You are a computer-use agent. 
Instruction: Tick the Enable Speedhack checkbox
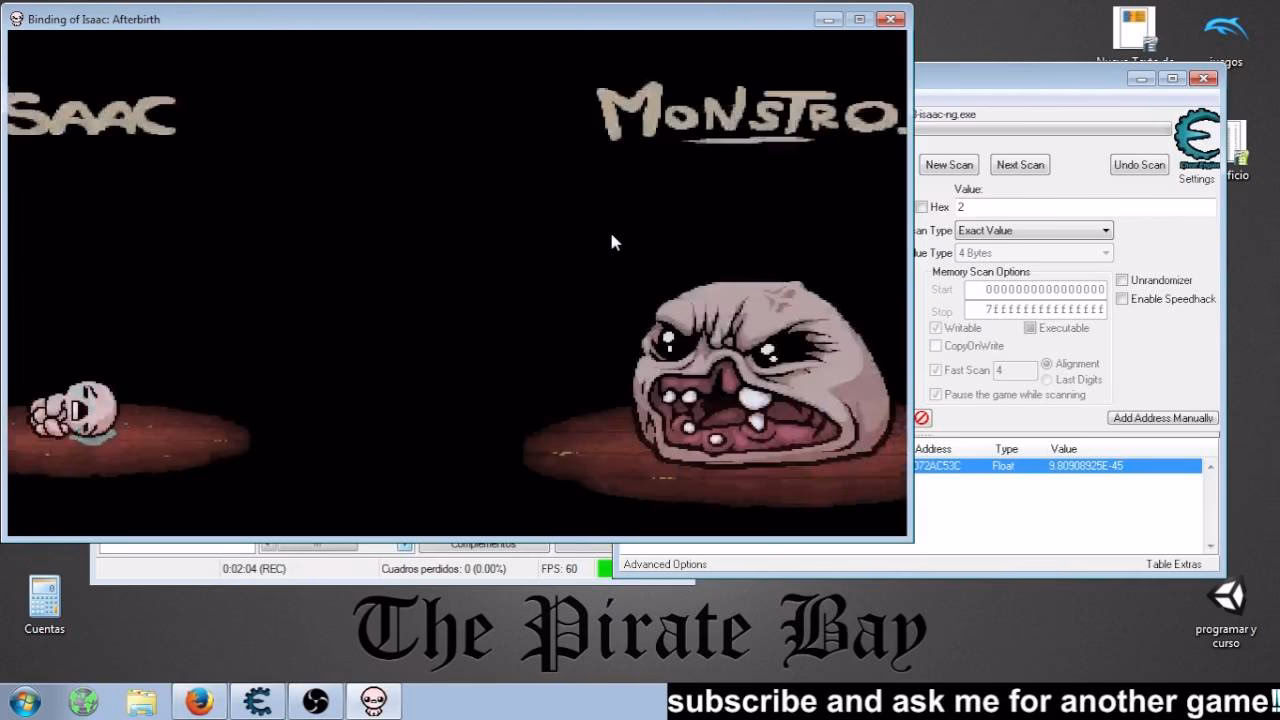coord(1122,299)
